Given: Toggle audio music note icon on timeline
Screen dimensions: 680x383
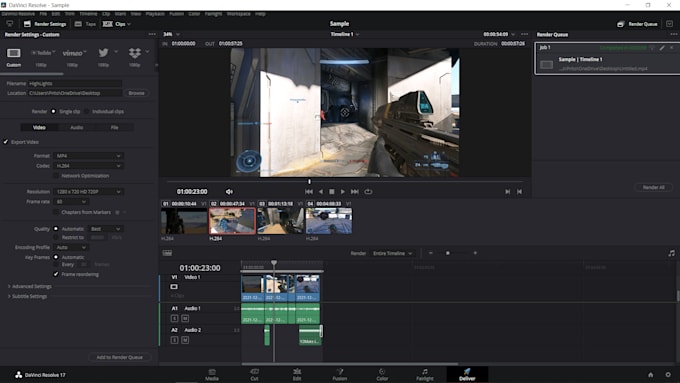Looking at the screenshot, I should click(x=671, y=253).
